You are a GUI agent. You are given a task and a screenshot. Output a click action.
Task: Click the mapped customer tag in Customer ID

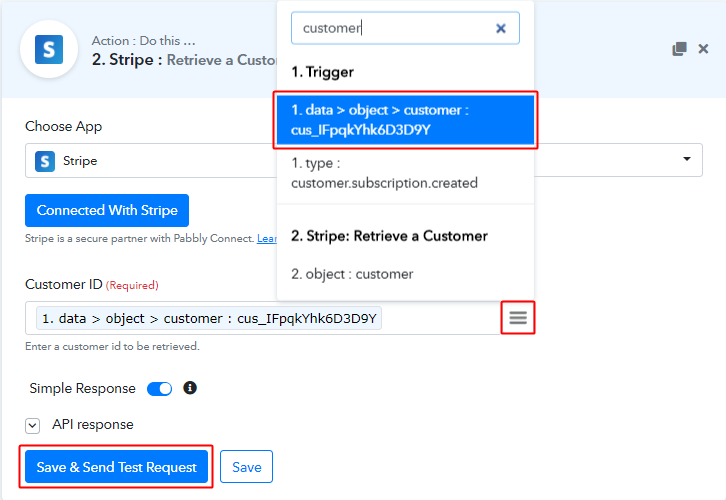tap(209, 319)
